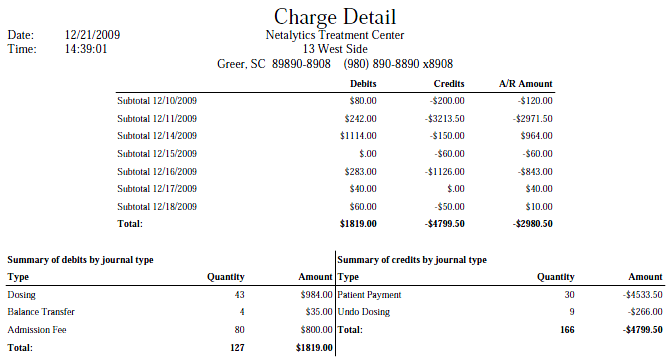Select the A/R Amount column header
The width and height of the screenshot is (670, 363).
(x=526, y=84)
